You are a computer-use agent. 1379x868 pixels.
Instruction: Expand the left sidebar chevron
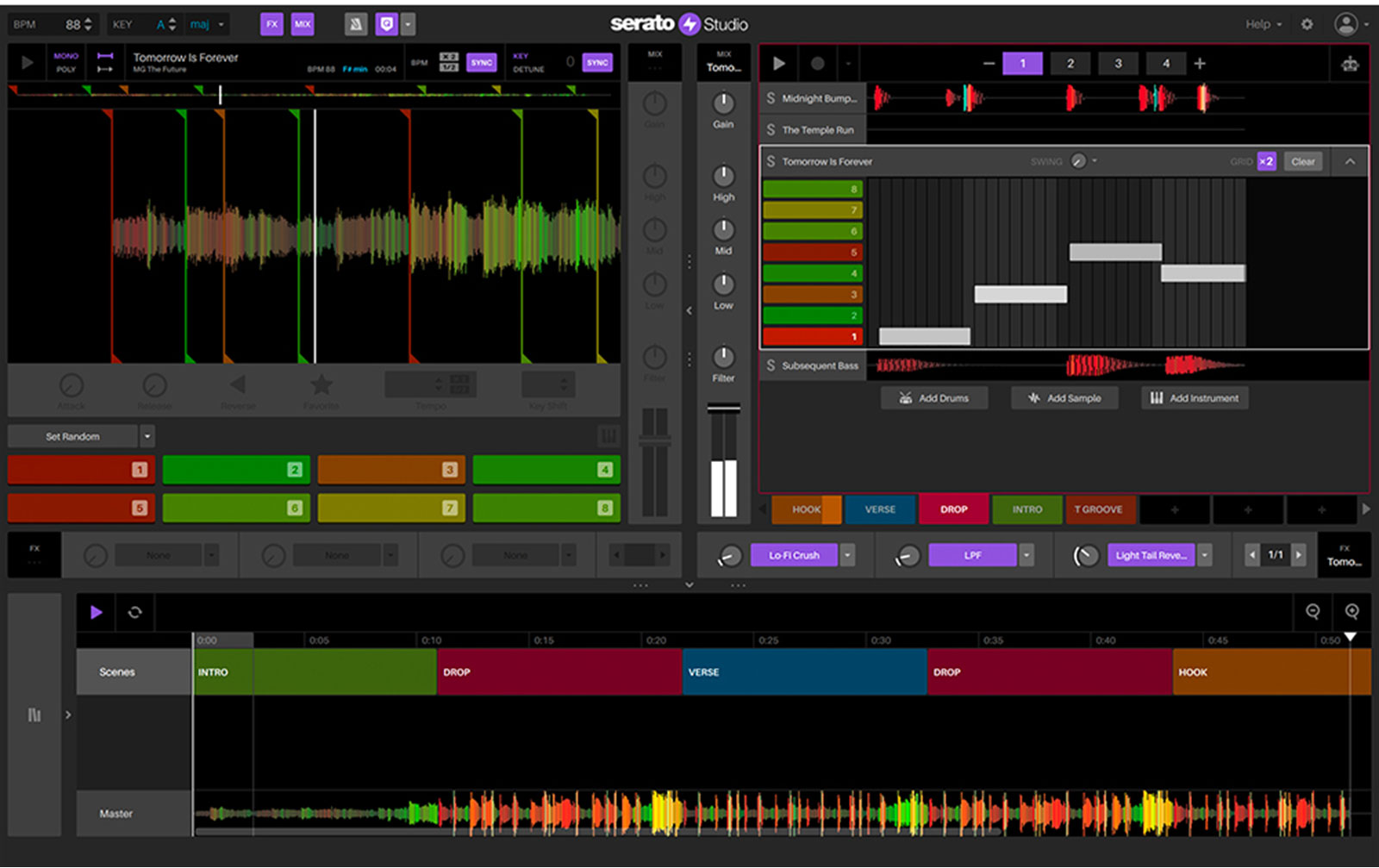coord(68,715)
